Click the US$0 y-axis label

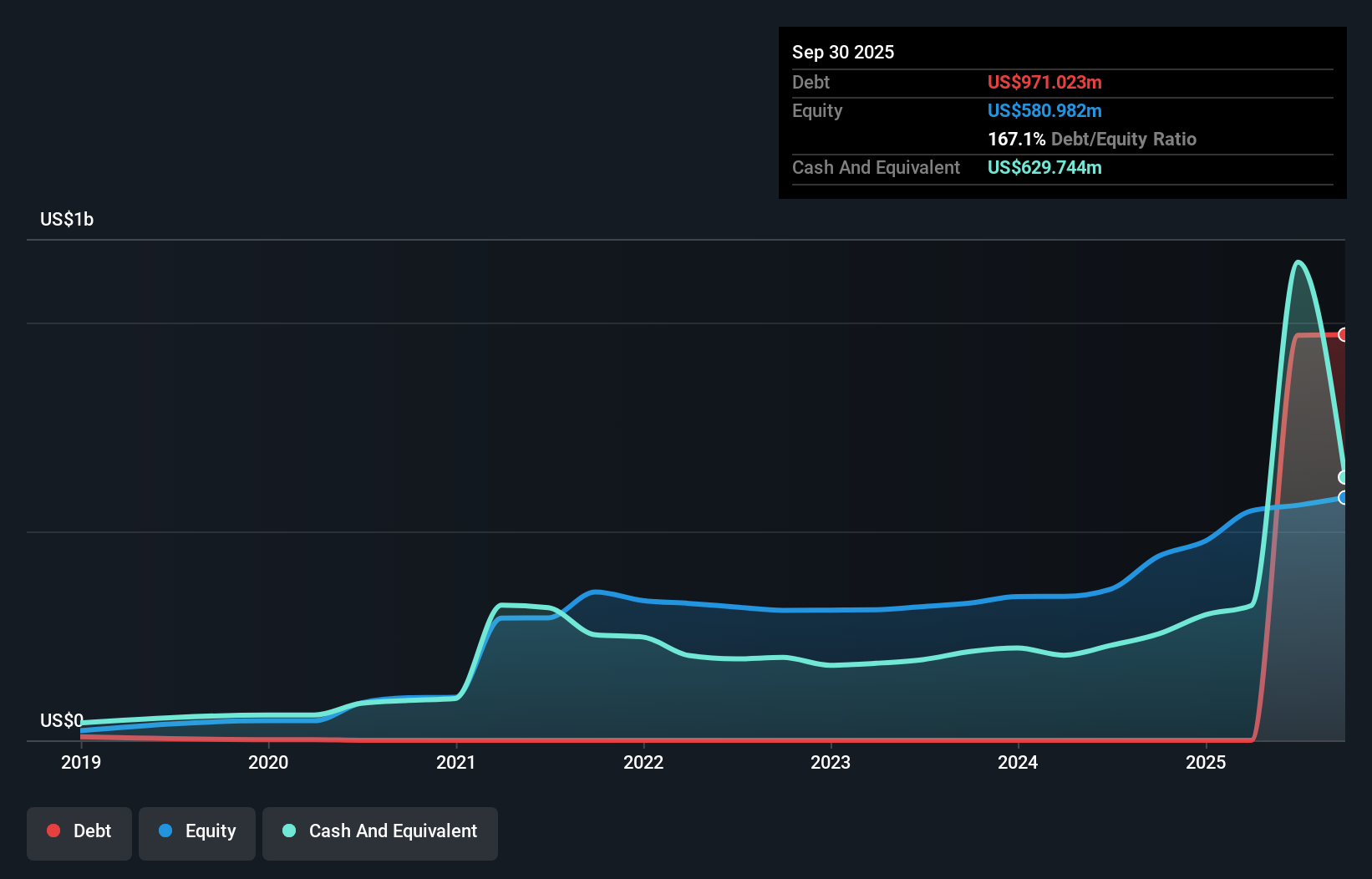tap(62, 720)
